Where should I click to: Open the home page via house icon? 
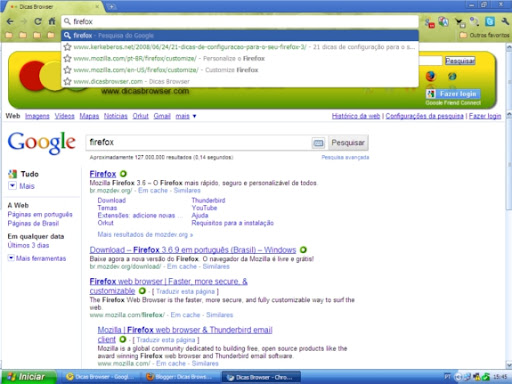click(x=52, y=22)
